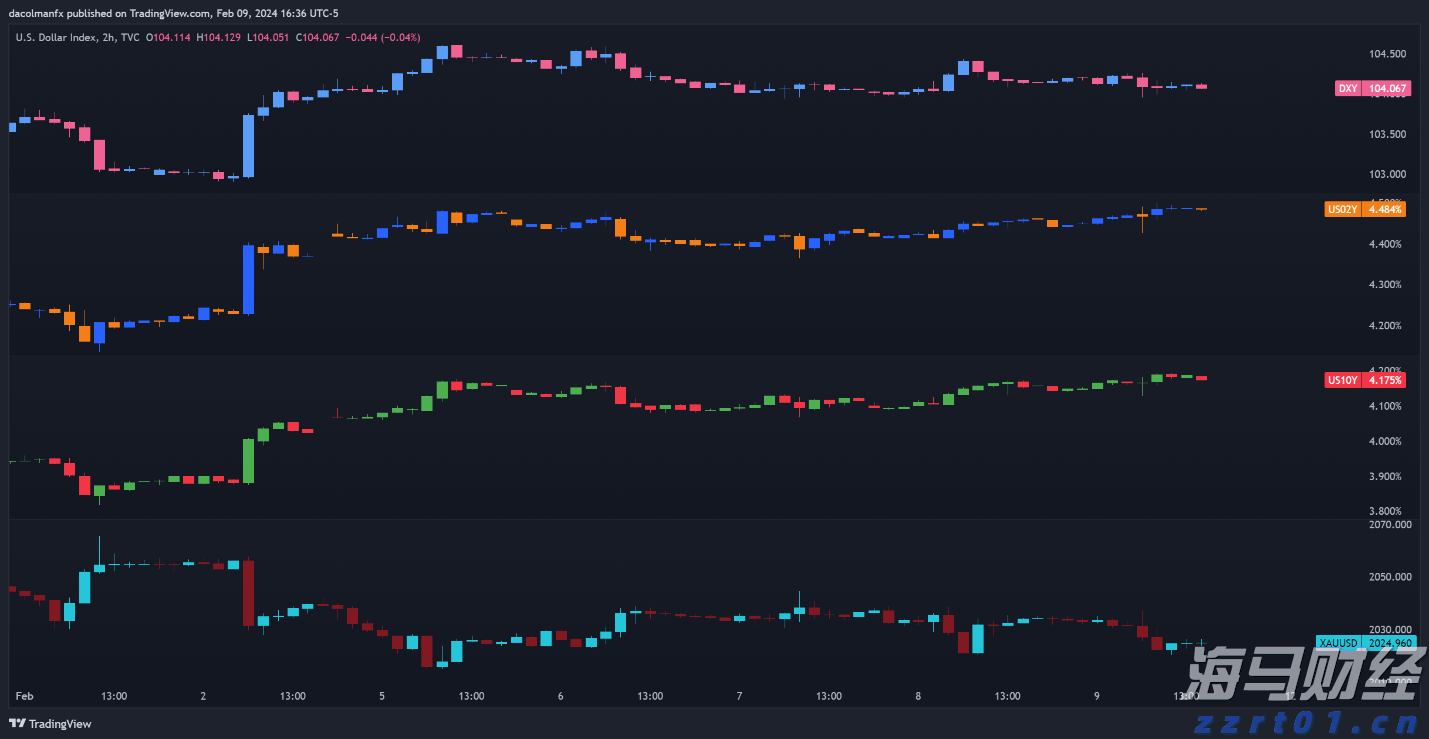Click the date 6 on the time axis
1429x739 pixels.
click(x=561, y=696)
